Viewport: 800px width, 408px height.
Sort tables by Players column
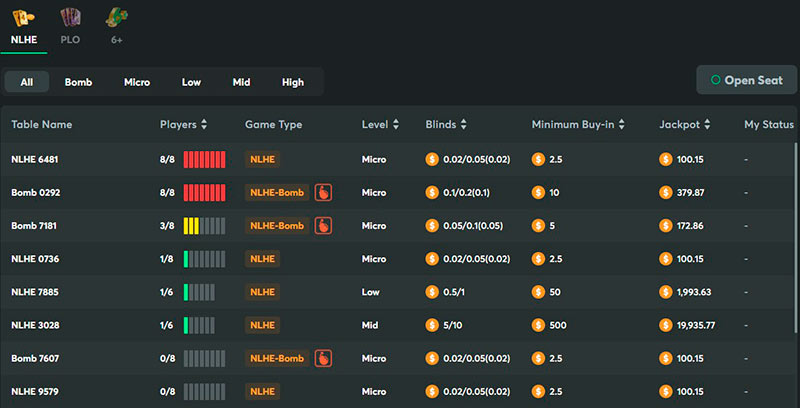tap(184, 125)
